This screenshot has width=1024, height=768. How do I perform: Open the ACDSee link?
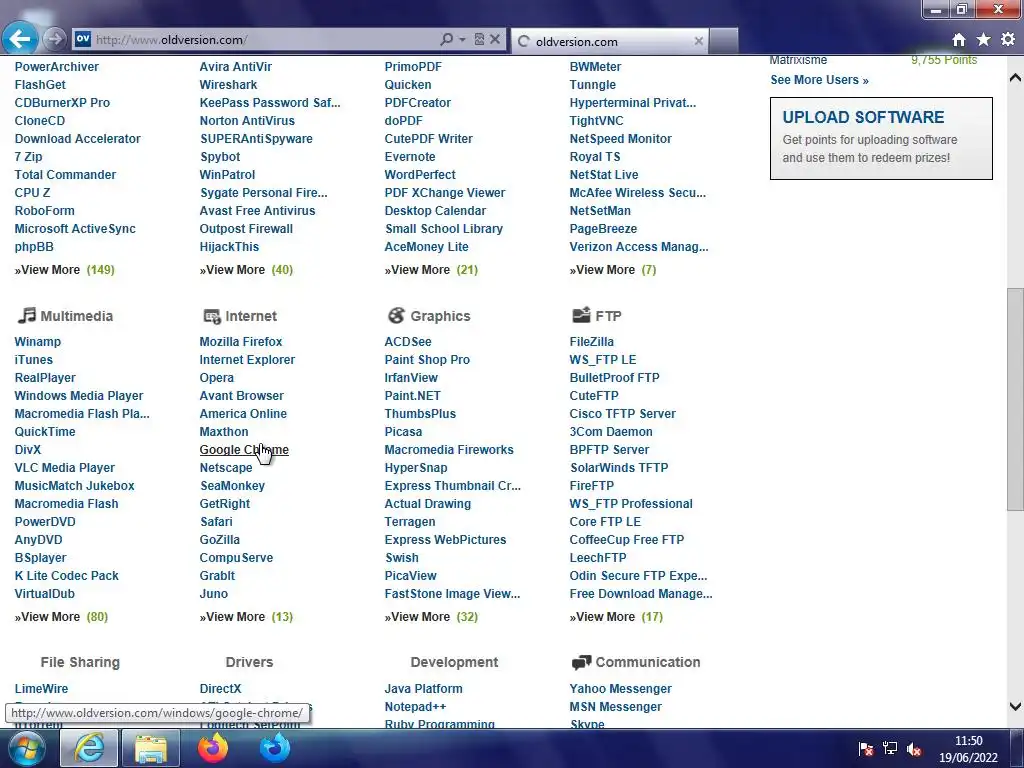408,342
